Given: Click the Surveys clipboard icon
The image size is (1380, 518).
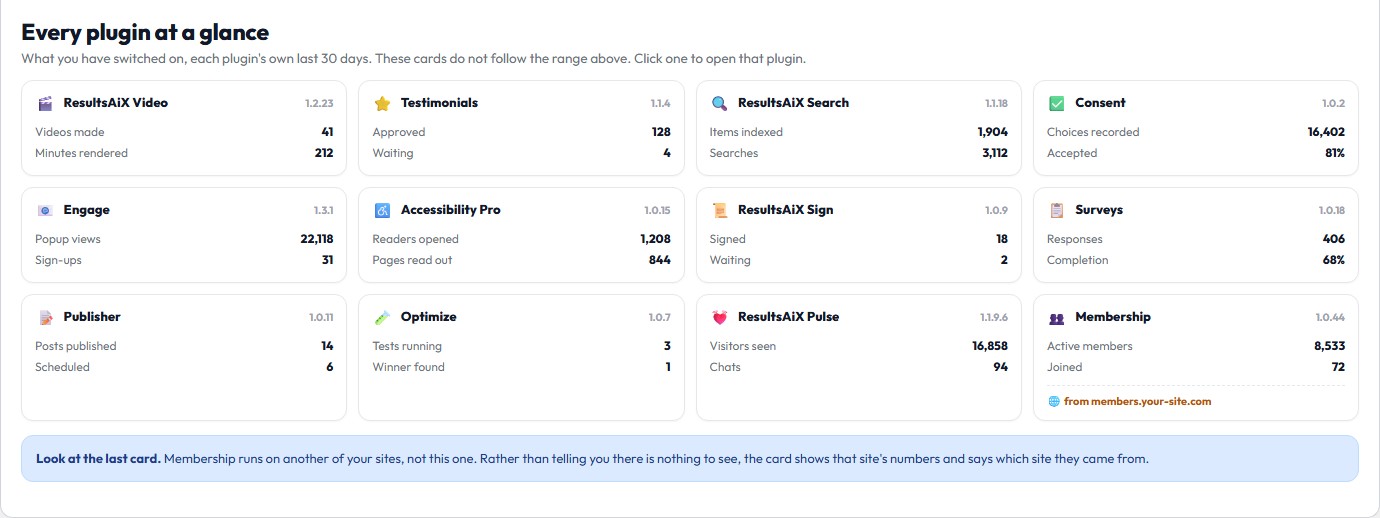Looking at the screenshot, I should [x=1056, y=210].
